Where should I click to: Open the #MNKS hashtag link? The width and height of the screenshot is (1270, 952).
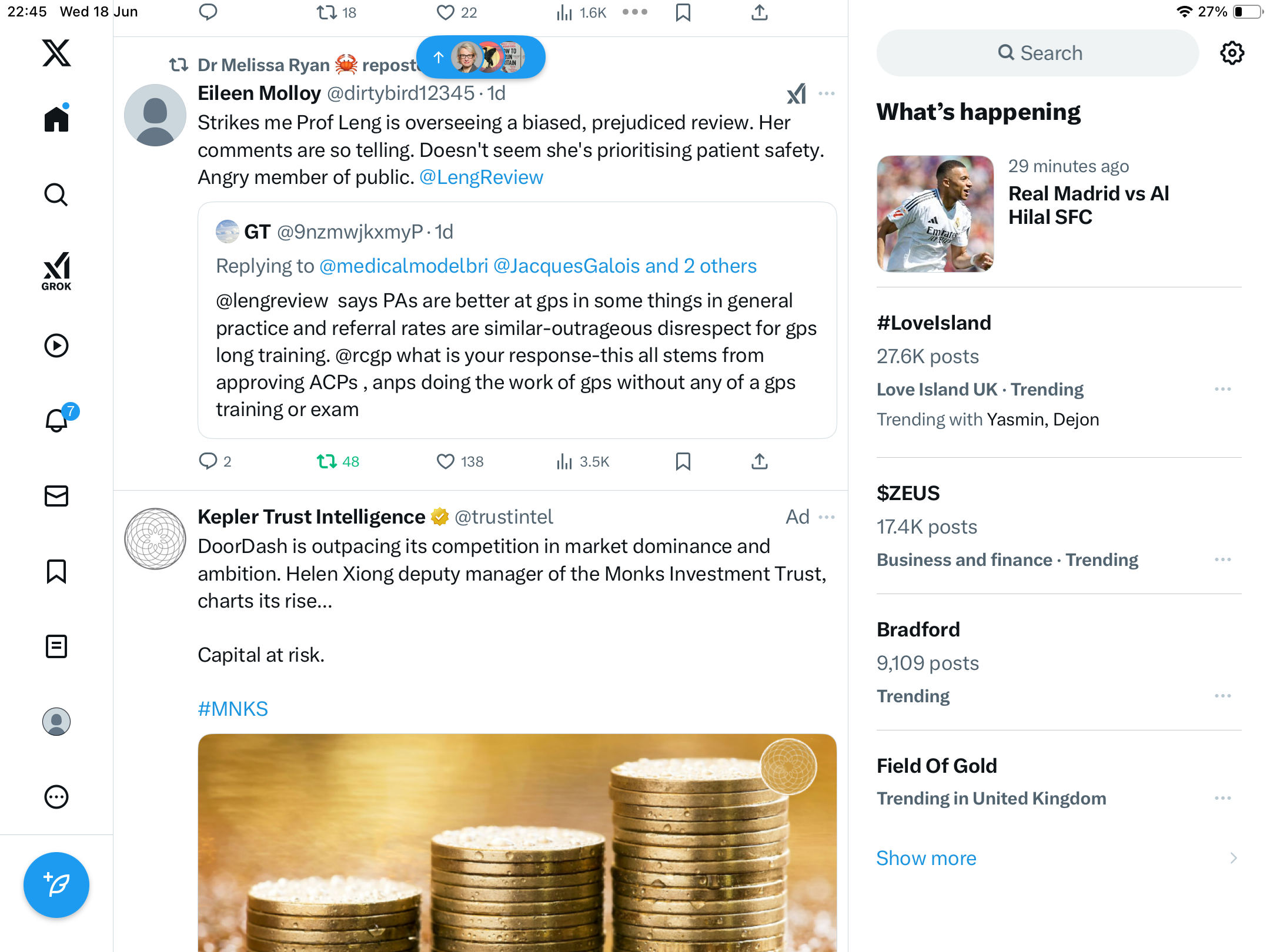[x=233, y=709]
